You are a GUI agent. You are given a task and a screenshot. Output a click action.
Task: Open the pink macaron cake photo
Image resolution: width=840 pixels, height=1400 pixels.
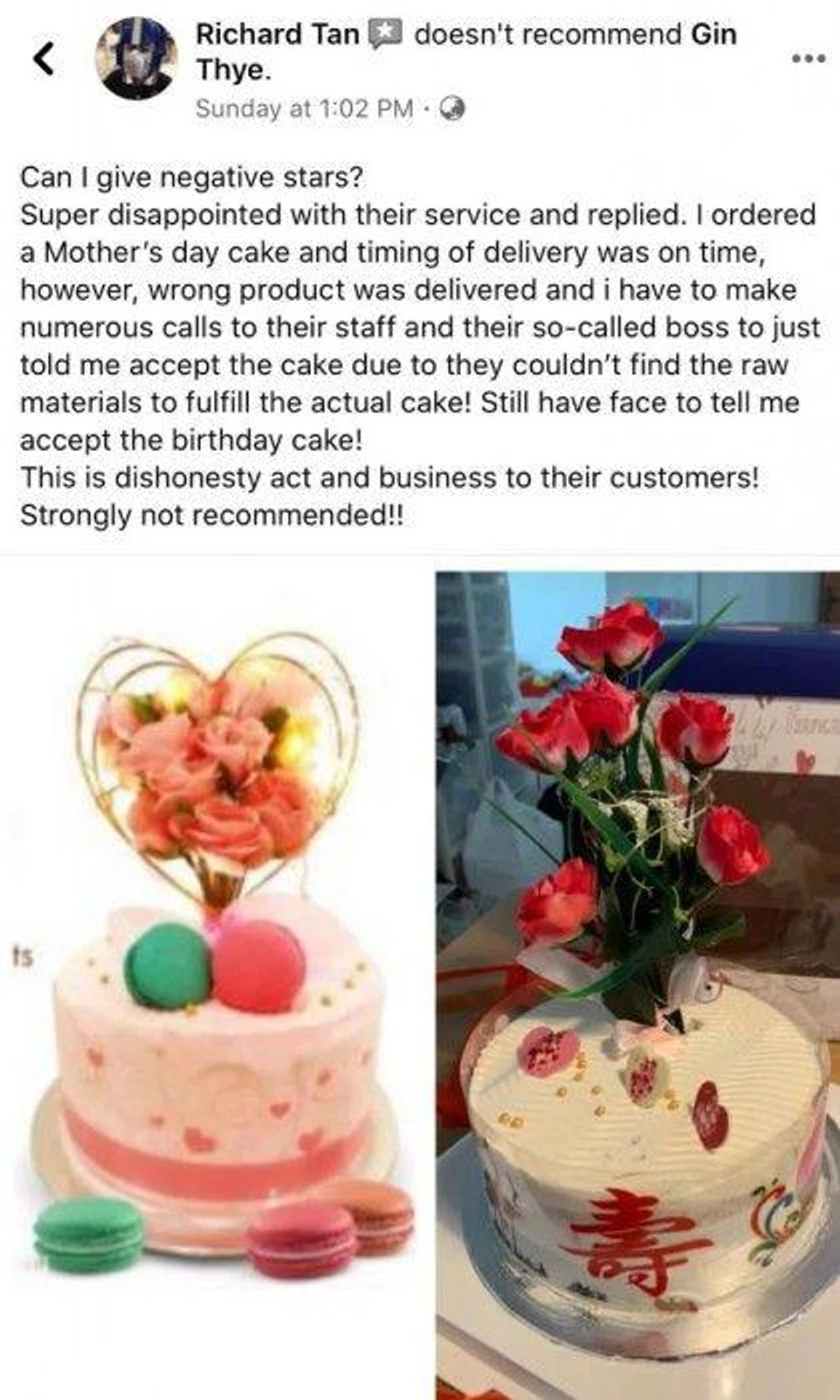pos(214,978)
